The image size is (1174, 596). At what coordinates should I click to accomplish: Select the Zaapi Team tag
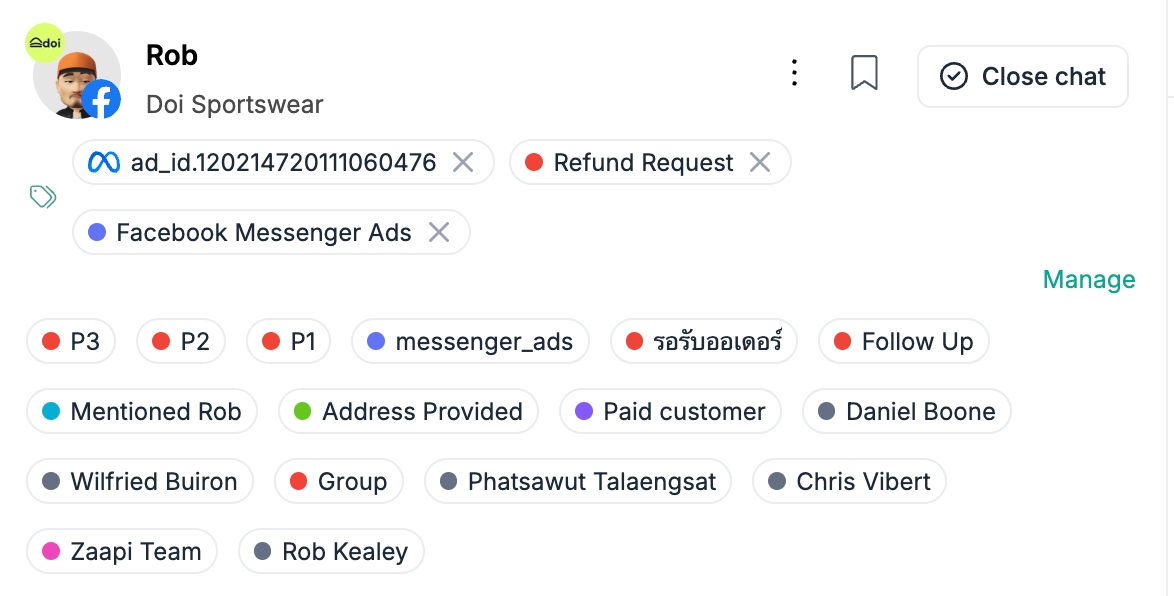122,552
